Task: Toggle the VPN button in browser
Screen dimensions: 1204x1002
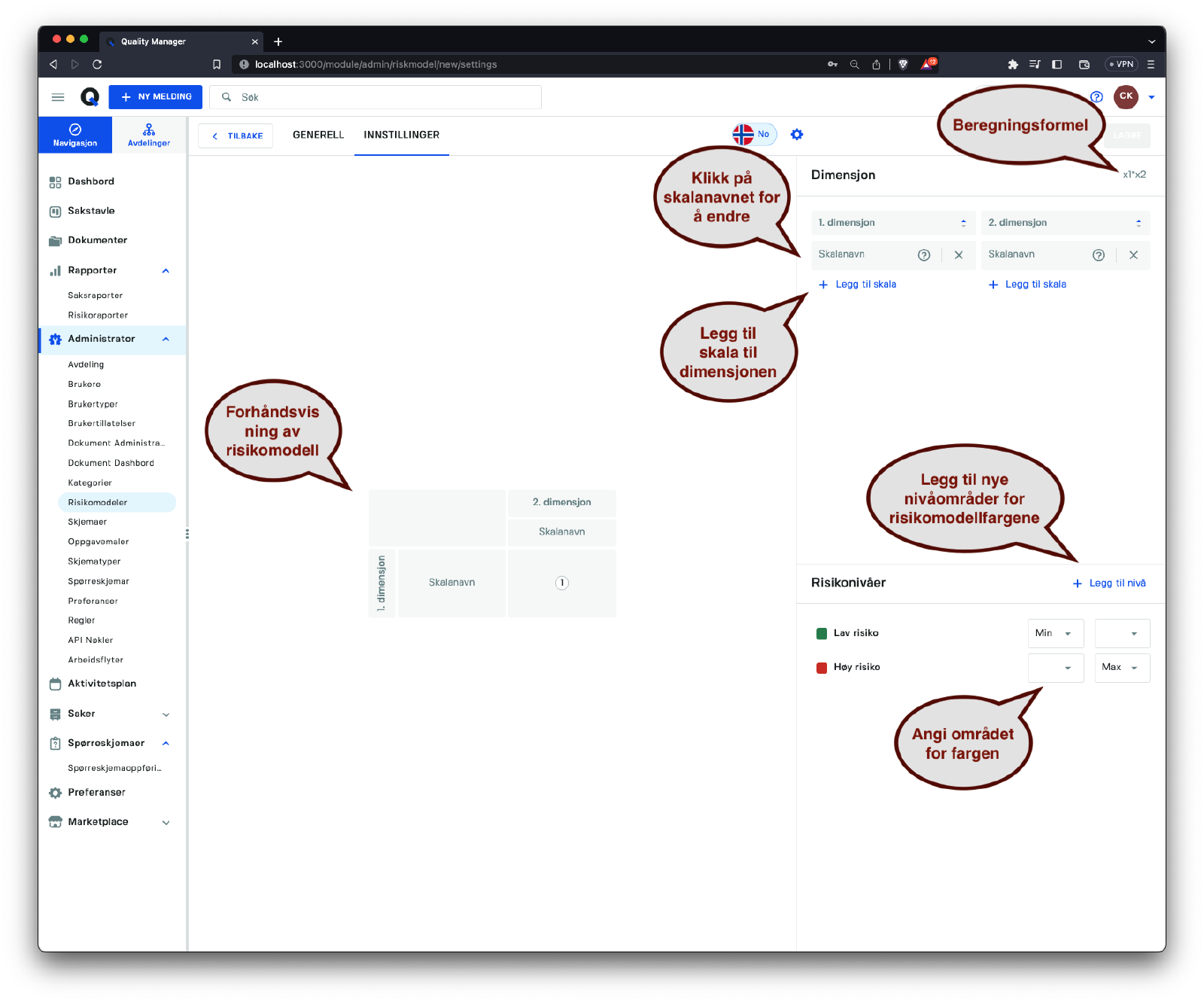Action: 1121,65
